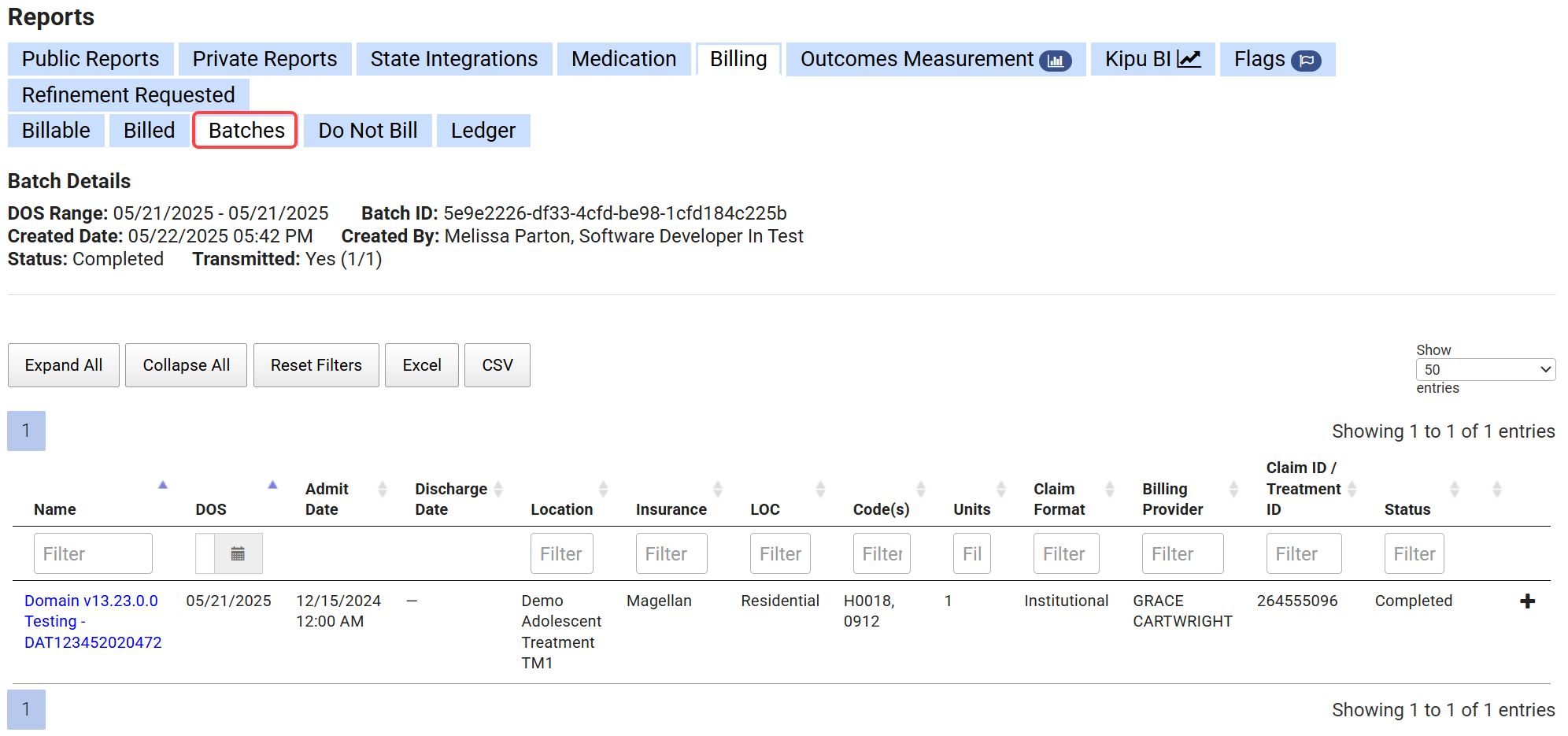Select the Do Not Bill tab
1568x736 pixels.
(x=368, y=131)
